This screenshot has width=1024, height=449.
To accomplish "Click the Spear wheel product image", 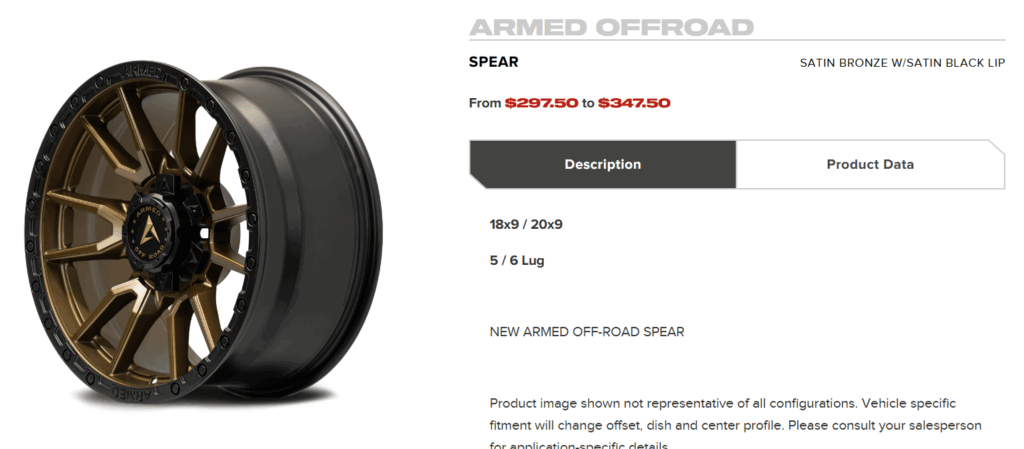I will pos(203,233).
